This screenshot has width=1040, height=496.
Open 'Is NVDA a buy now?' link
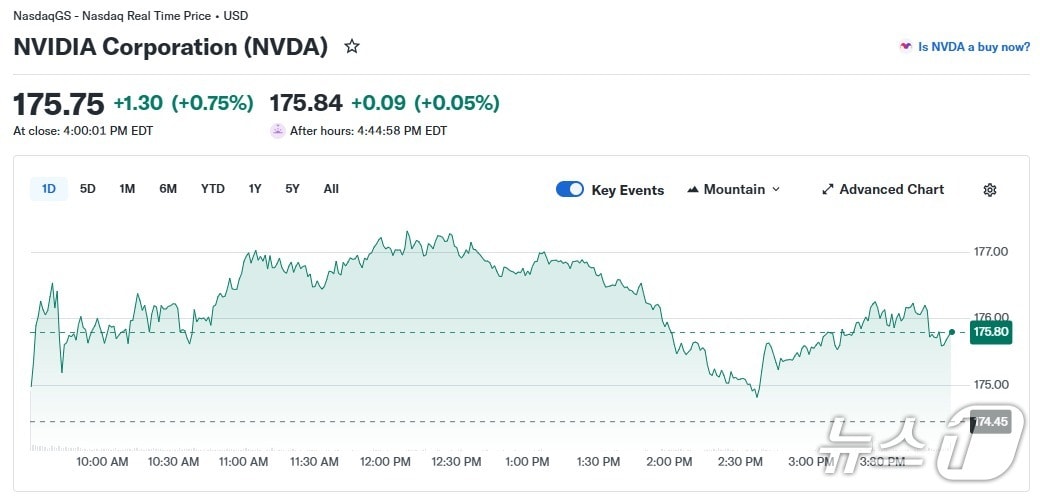coord(973,47)
